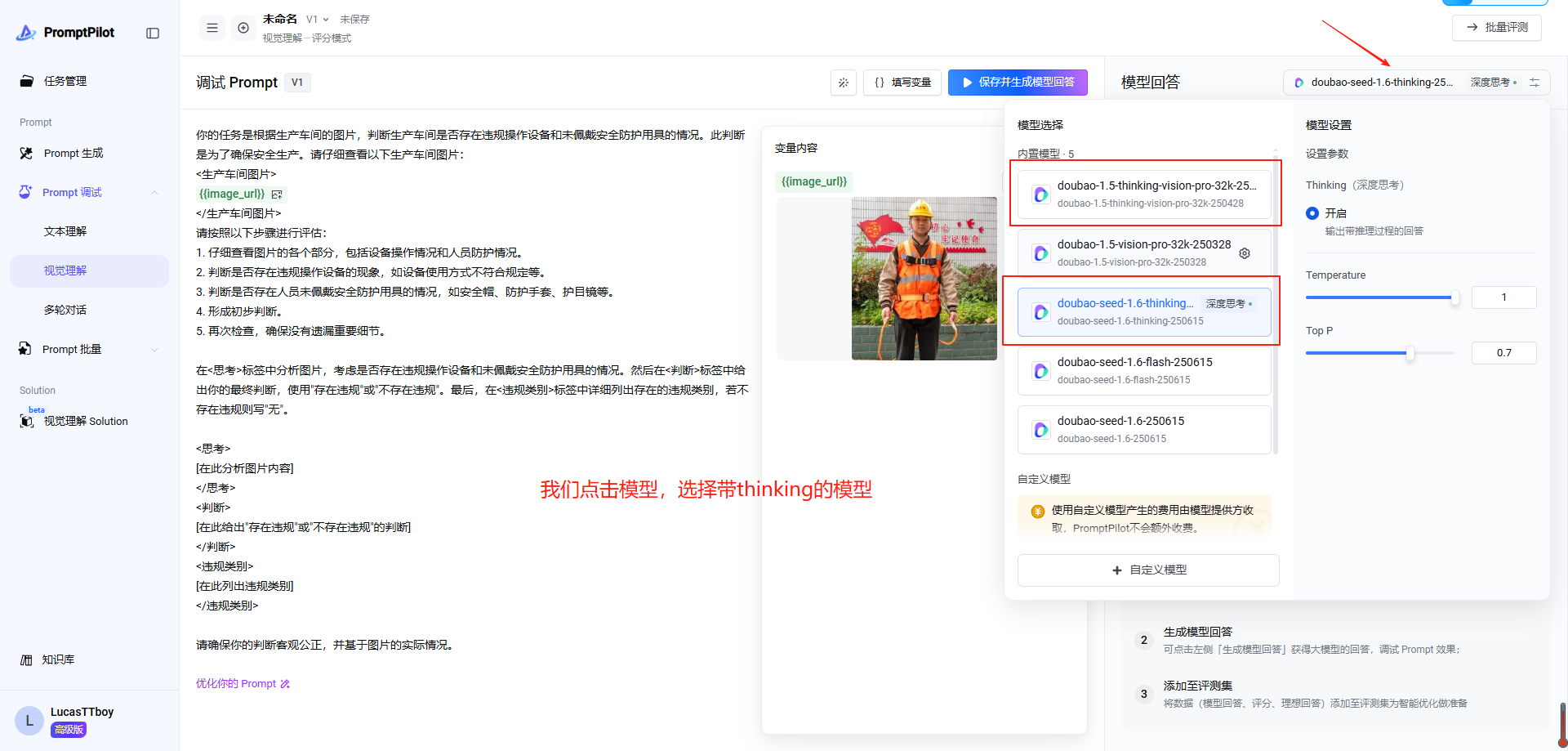Image resolution: width=1568 pixels, height=751 pixels.
Task: Open 知识库 in the sidebar
Action: (x=58, y=659)
